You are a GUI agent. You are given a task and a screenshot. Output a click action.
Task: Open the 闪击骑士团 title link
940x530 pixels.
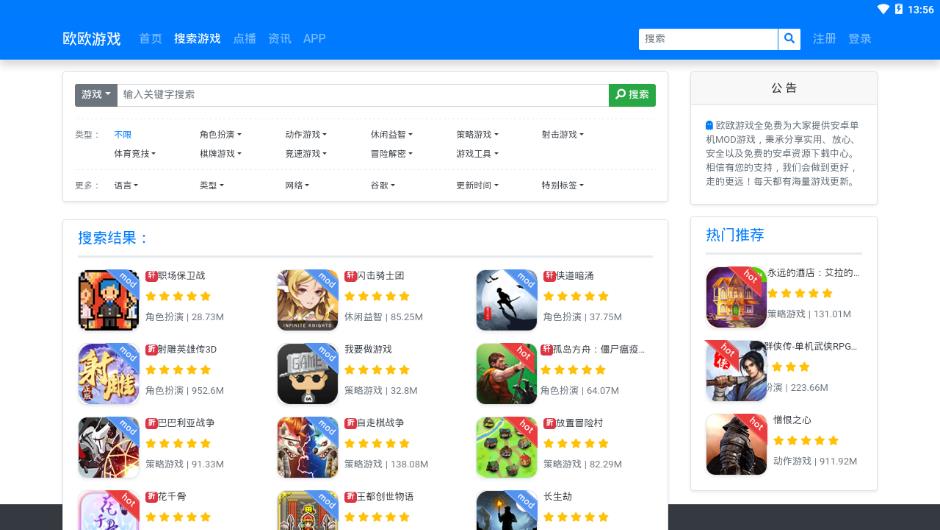tap(380, 276)
